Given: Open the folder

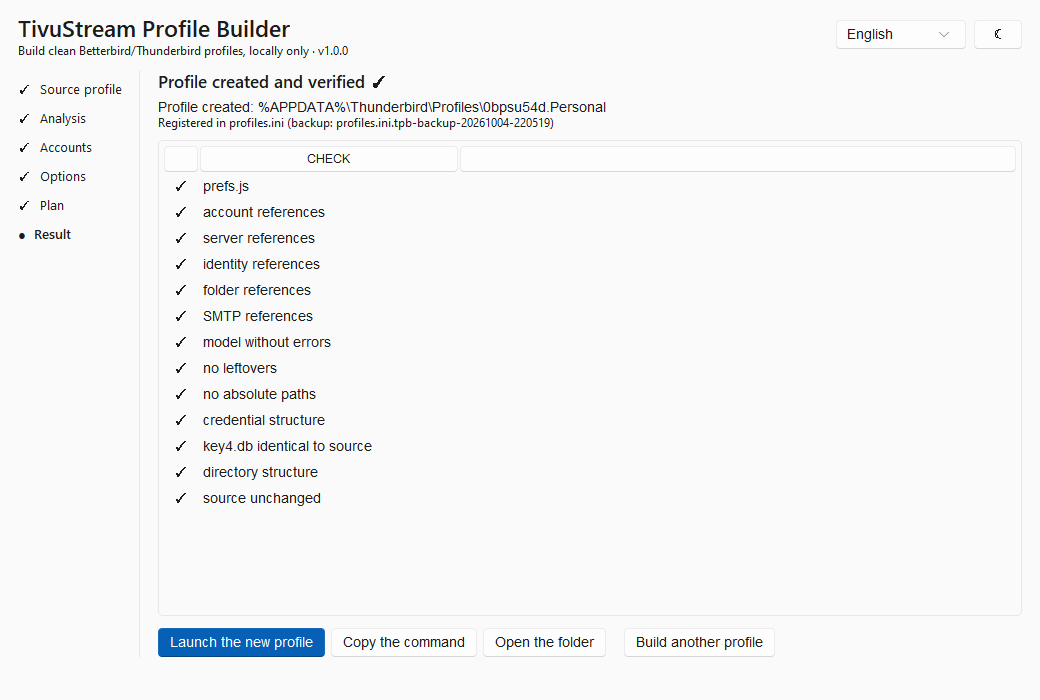Looking at the screenshot, I should (x=545, y=642).
